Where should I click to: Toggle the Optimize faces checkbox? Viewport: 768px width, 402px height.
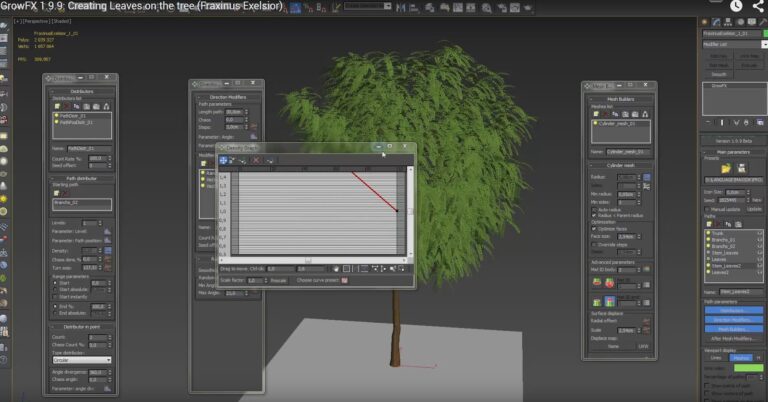coord(594,229)
